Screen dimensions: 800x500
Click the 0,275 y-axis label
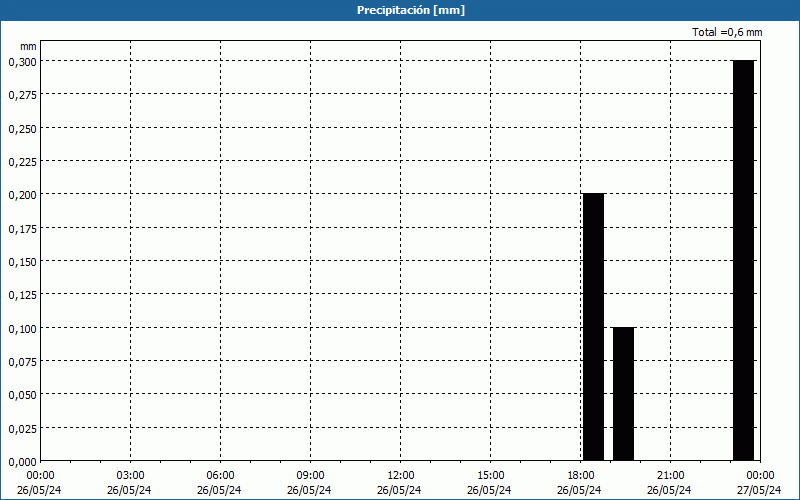pyautogui.click(x=22, y=95)
